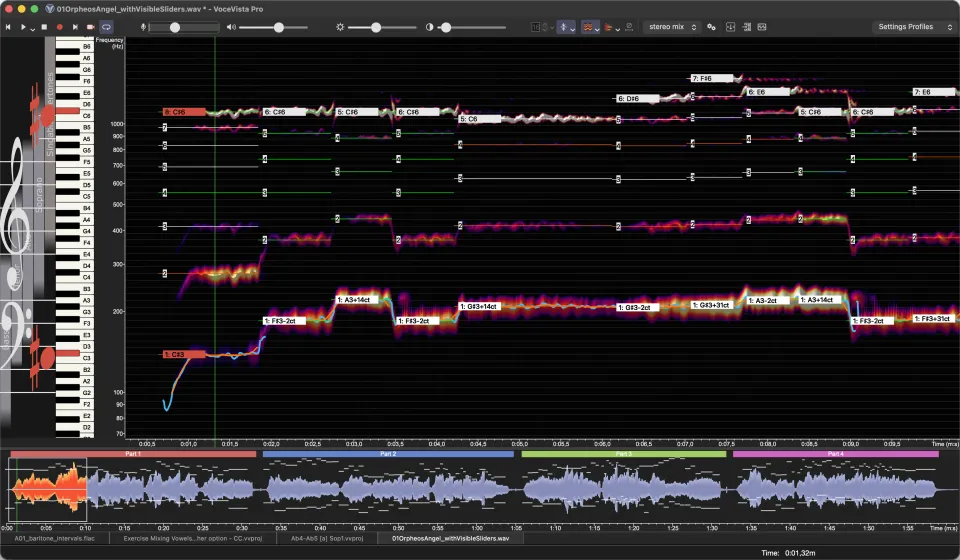The image size is (960, 560).
Task: Click the 0:05,0 mark on the time ruler
Action: 519,444
